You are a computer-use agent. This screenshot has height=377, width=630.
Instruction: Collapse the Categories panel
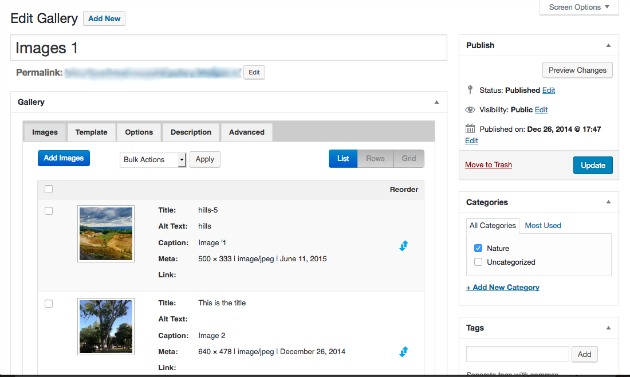[608, 202]
